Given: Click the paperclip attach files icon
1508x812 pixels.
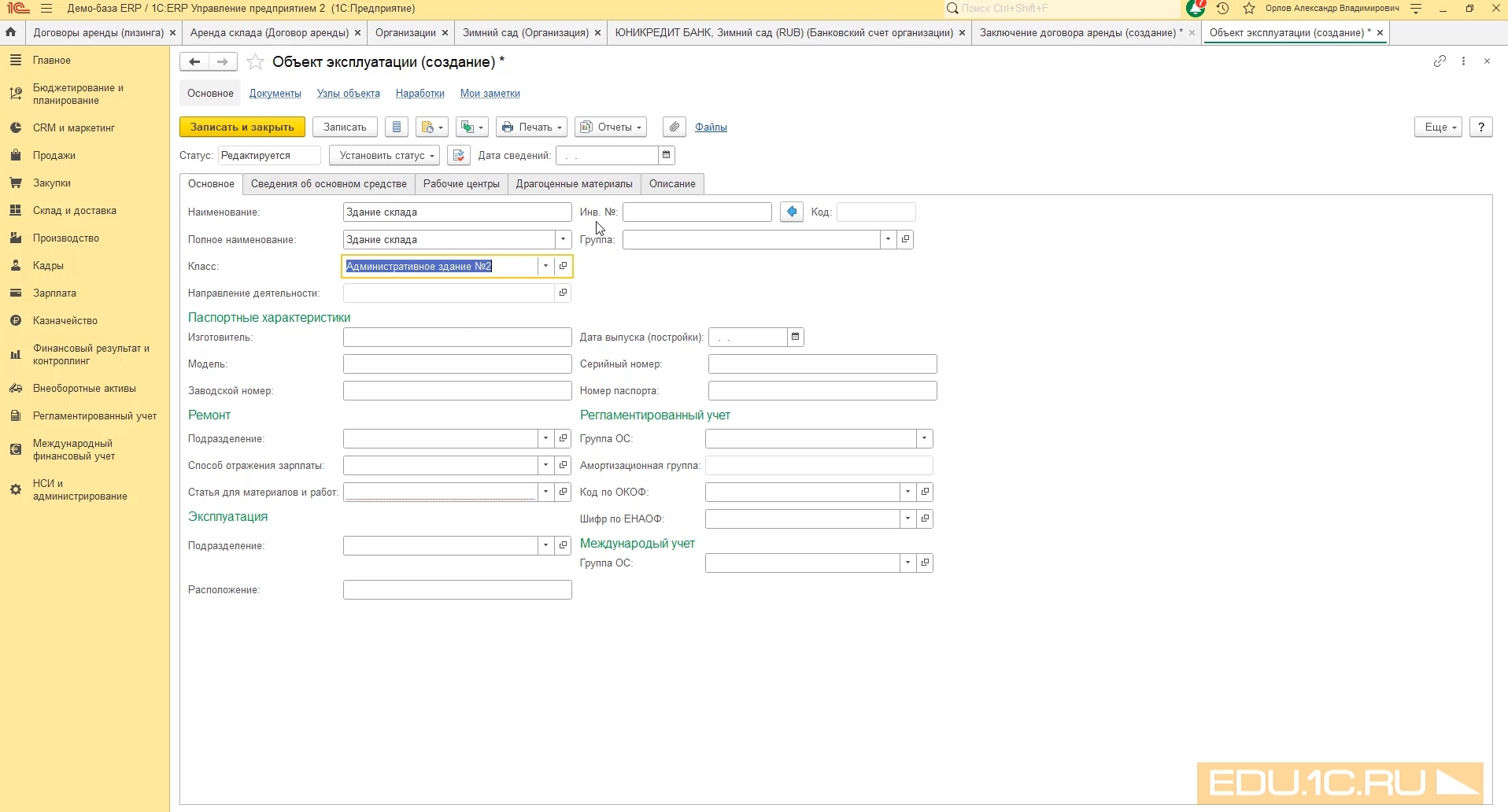Looking at the screenshot, I should [675, 127].
